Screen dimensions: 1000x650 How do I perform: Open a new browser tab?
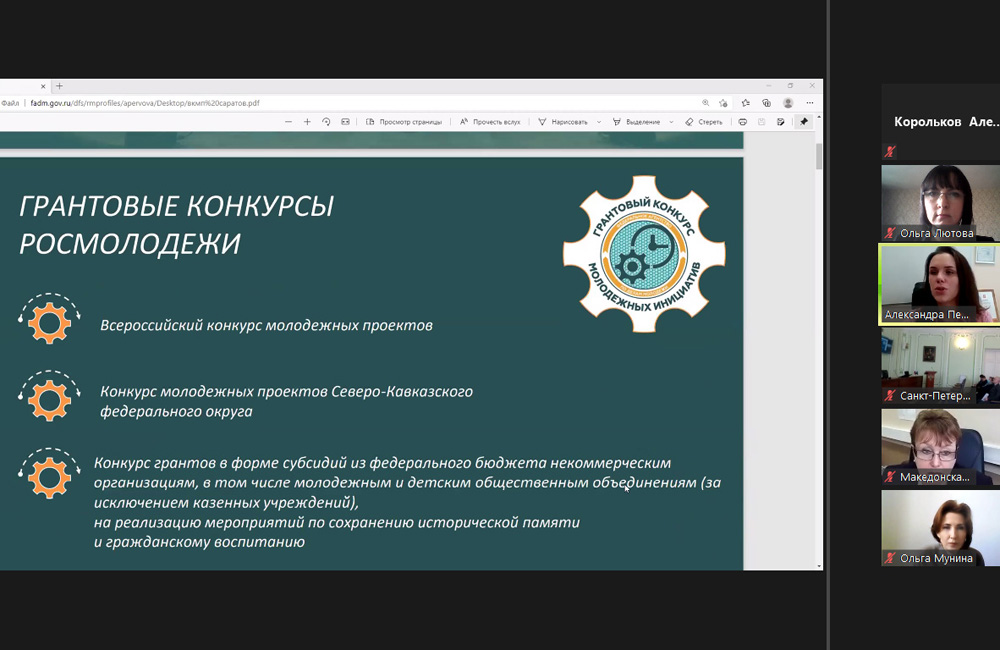tap(59, 86)
